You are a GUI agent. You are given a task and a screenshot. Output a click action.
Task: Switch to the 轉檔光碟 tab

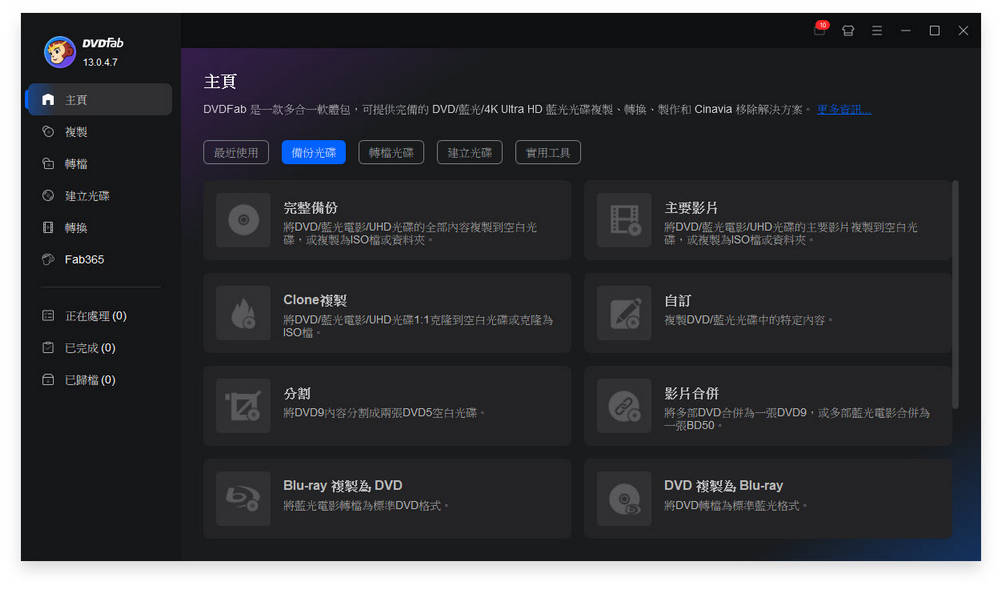[391, 152]
